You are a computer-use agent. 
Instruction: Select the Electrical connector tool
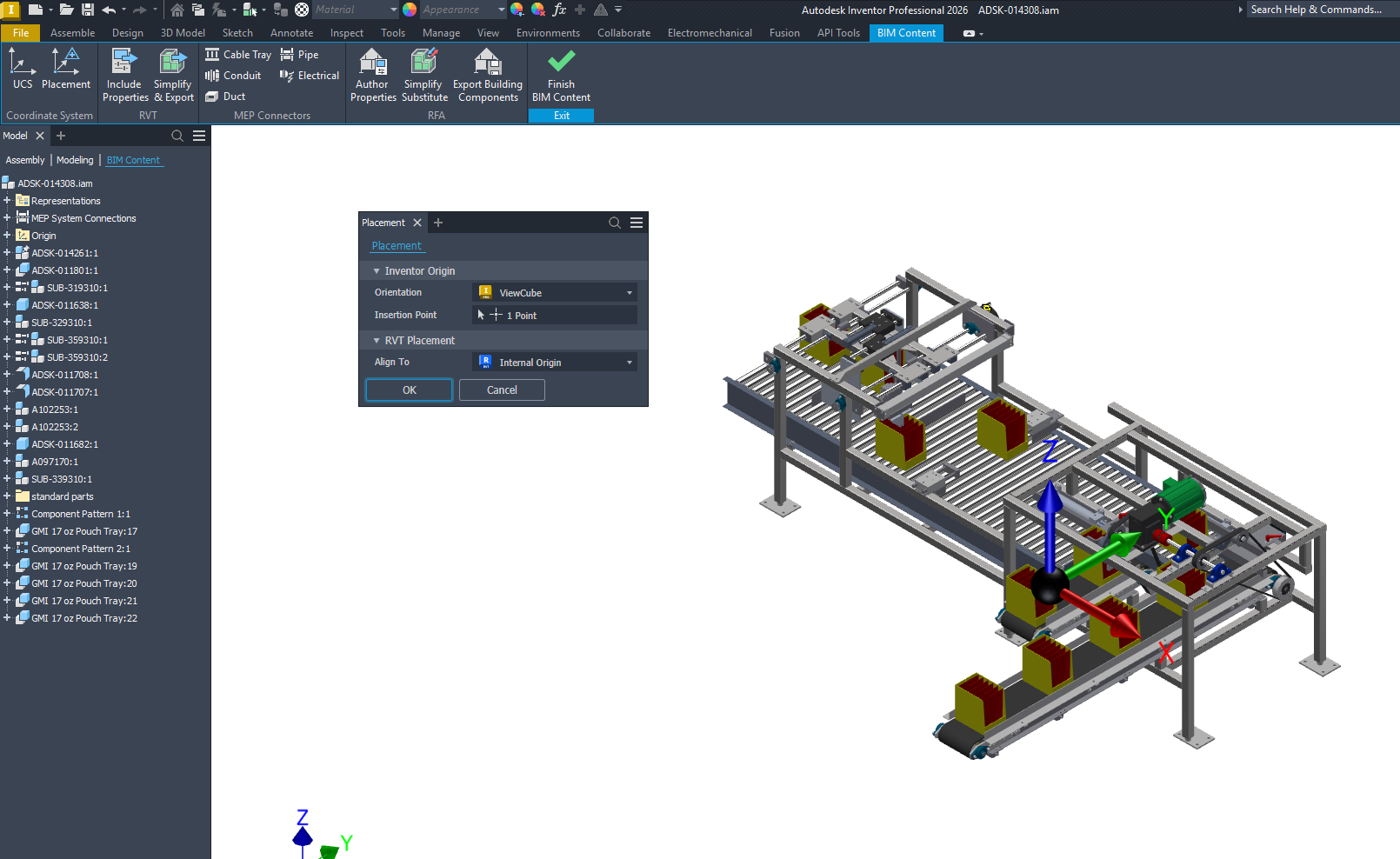click(x=310, y=76)
